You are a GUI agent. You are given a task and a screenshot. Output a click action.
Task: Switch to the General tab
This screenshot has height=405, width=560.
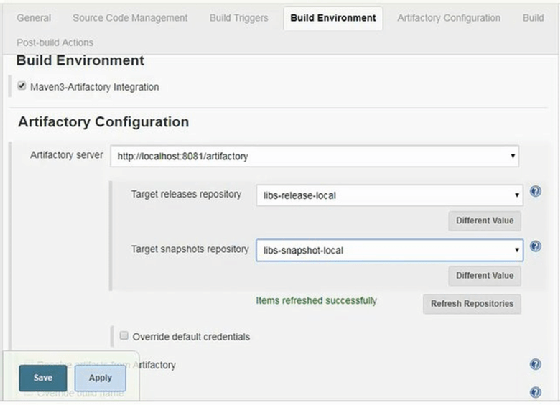coord(34,18)
